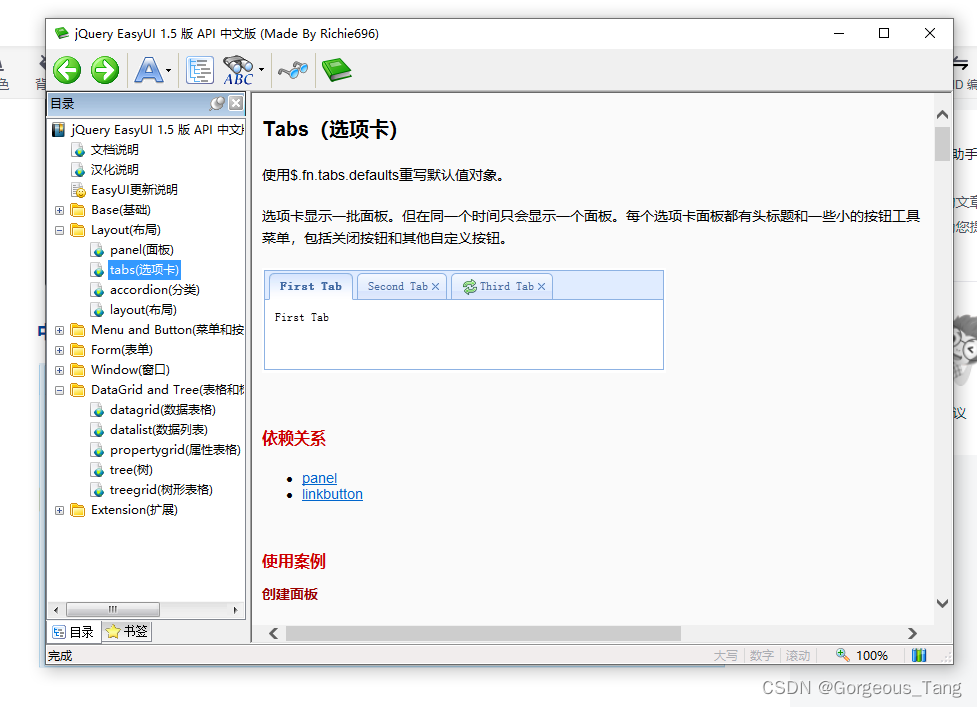
Task: Expand the Form(表单) tree node
Action: click(x=58, y=349)
